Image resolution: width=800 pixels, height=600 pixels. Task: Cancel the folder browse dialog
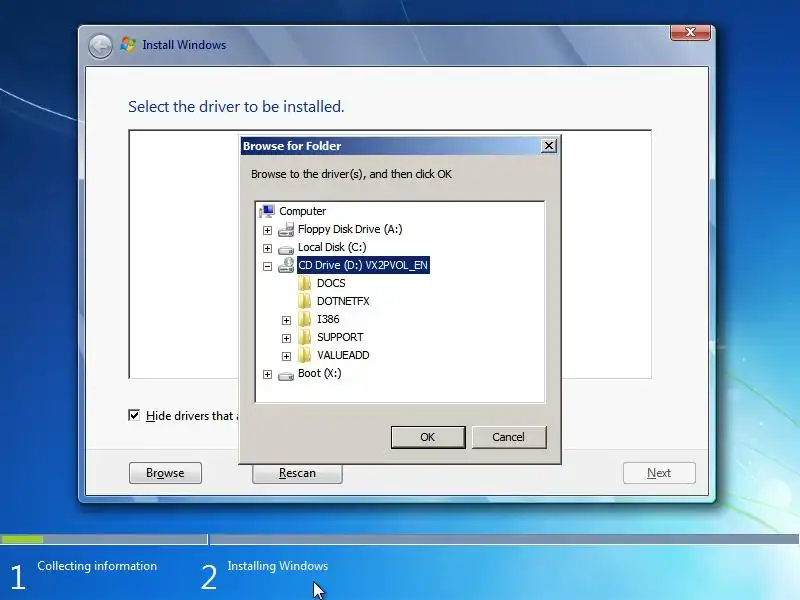(509, 437)
